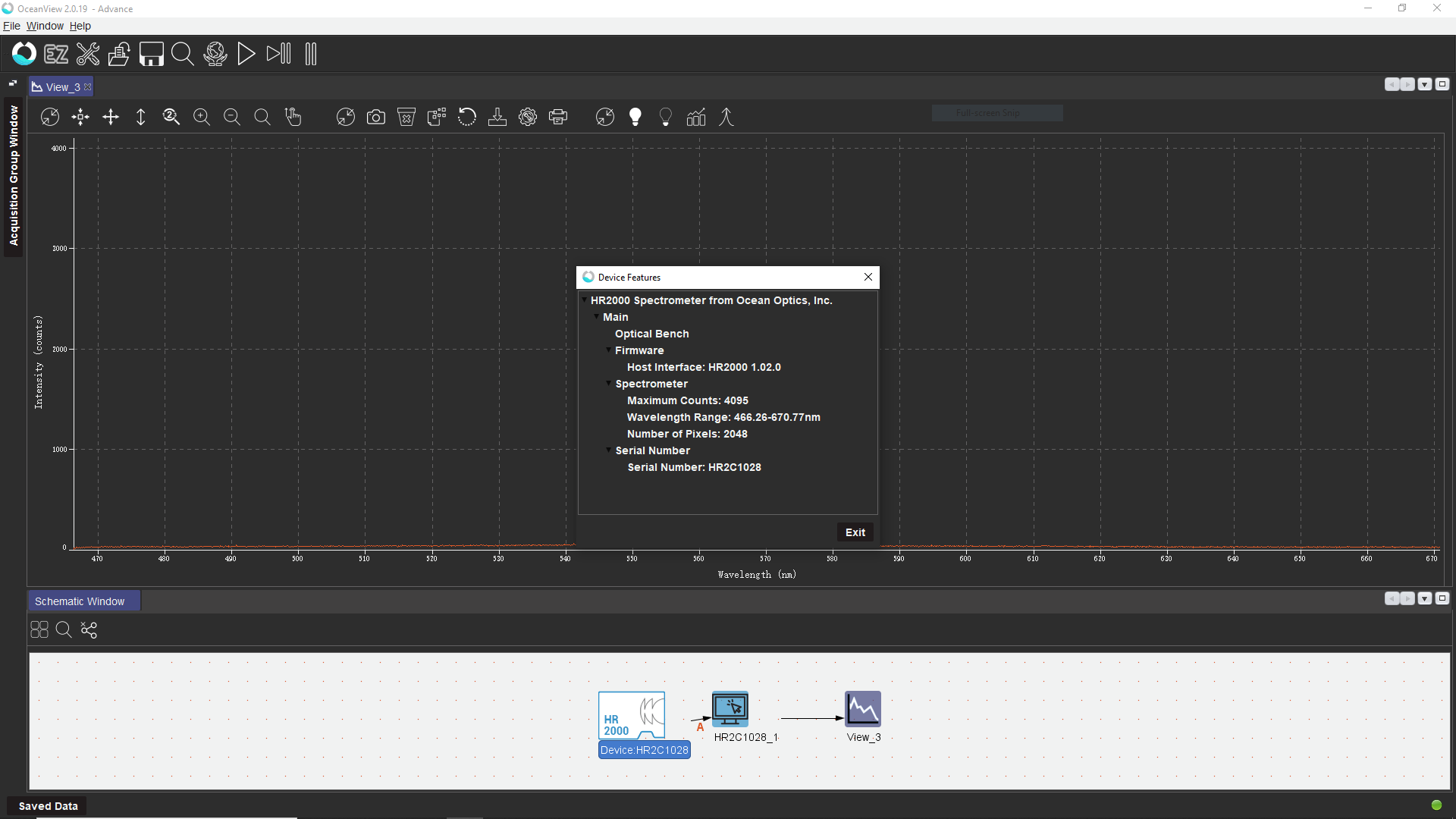Collapse the Spectrometer tree node

click(x=608, y=383)
